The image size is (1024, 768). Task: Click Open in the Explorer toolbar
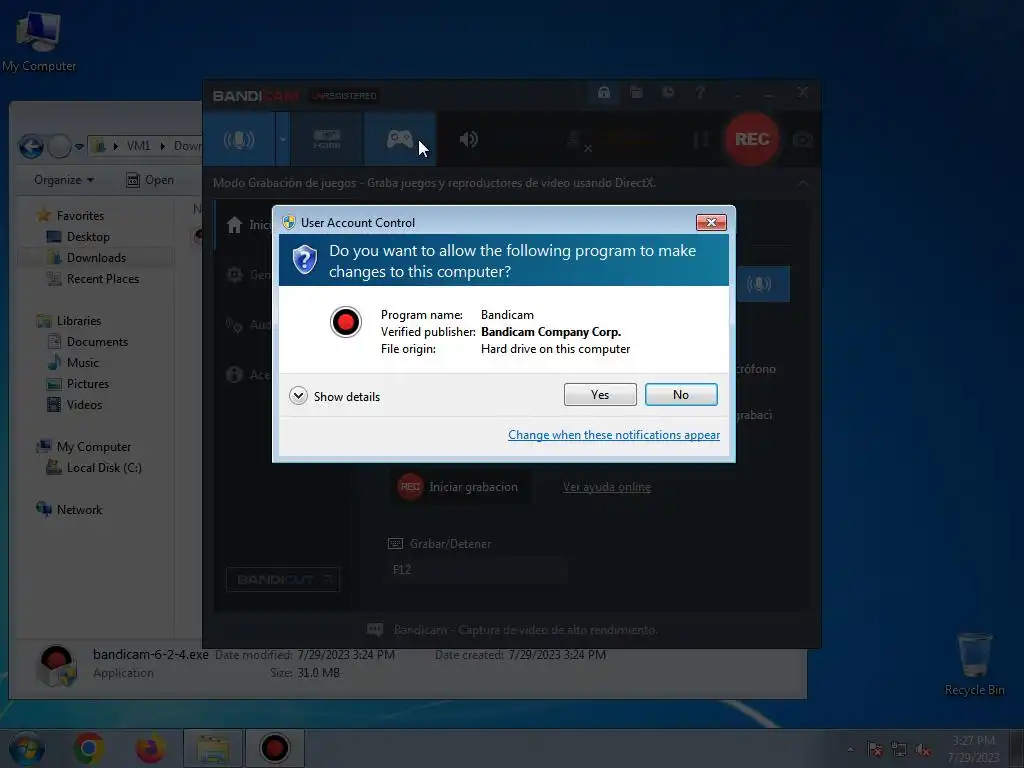pos(150,180)
